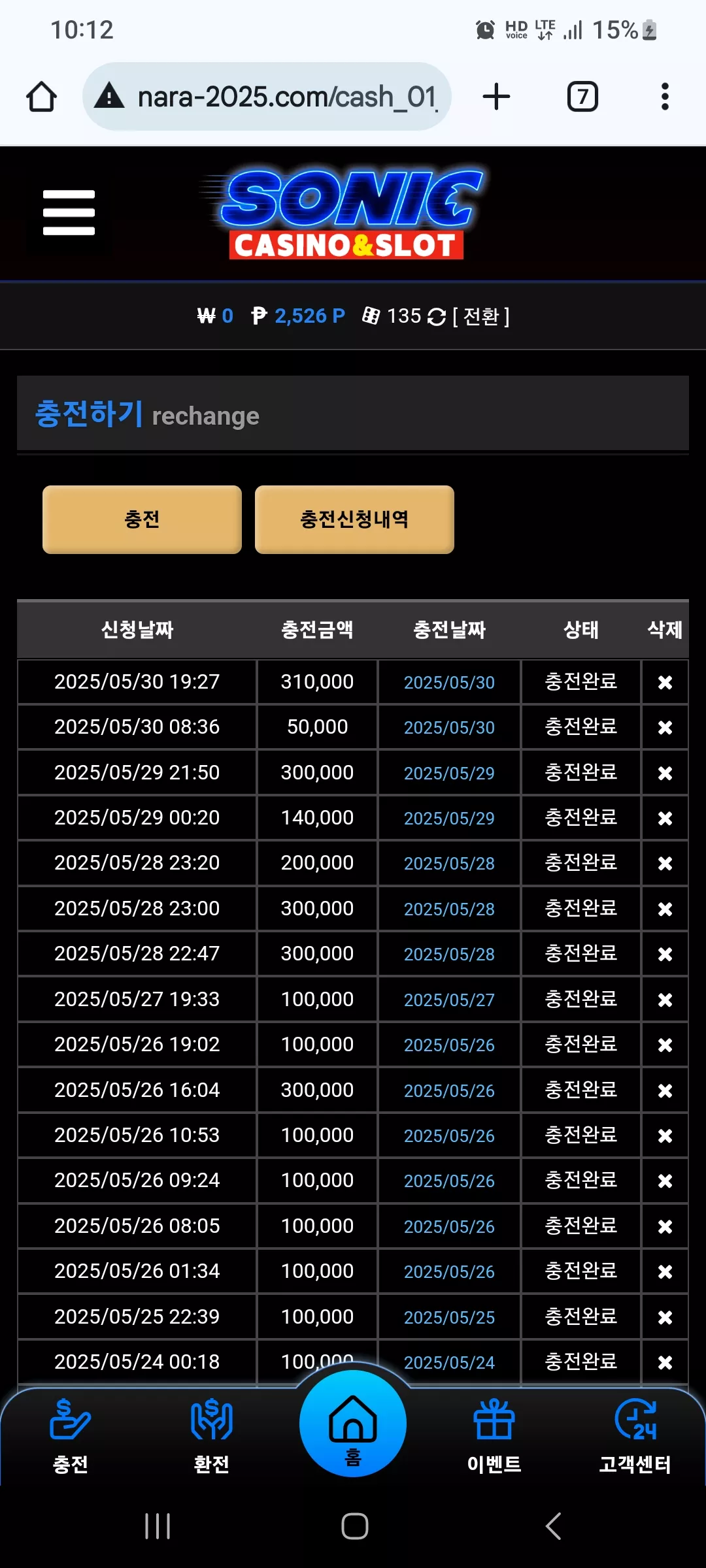Tap the Android back navigation button
The image size is (706, 1568).
click(553, 1526)
